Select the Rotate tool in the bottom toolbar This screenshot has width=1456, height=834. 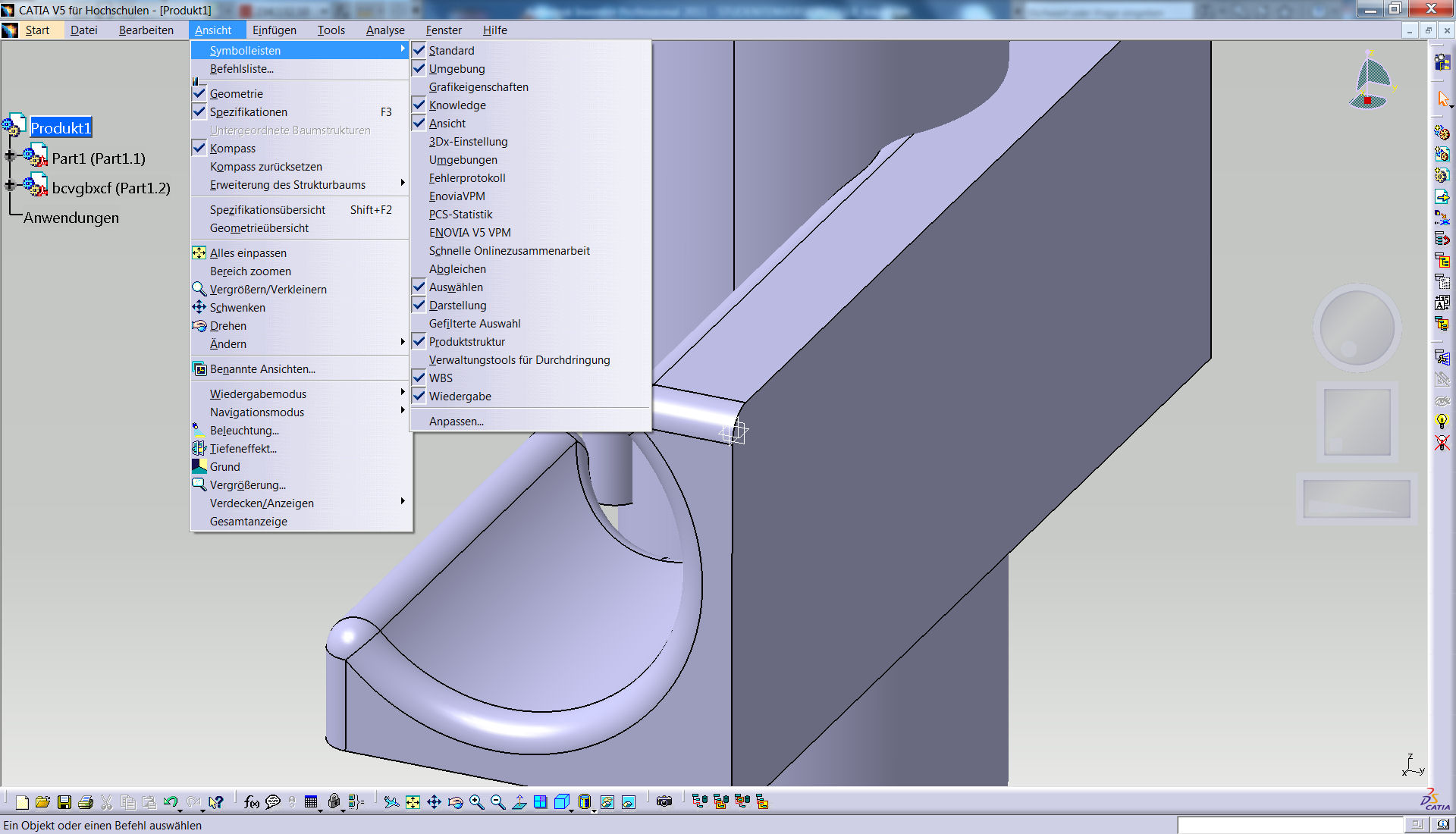pos(455,802)
